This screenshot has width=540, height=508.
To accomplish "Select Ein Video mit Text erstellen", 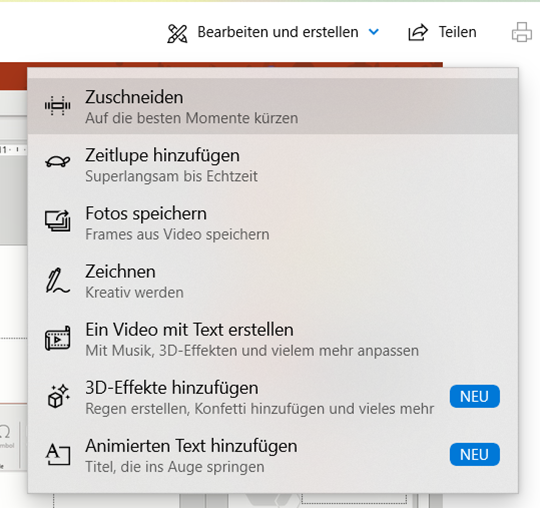I will coord(273,339).
